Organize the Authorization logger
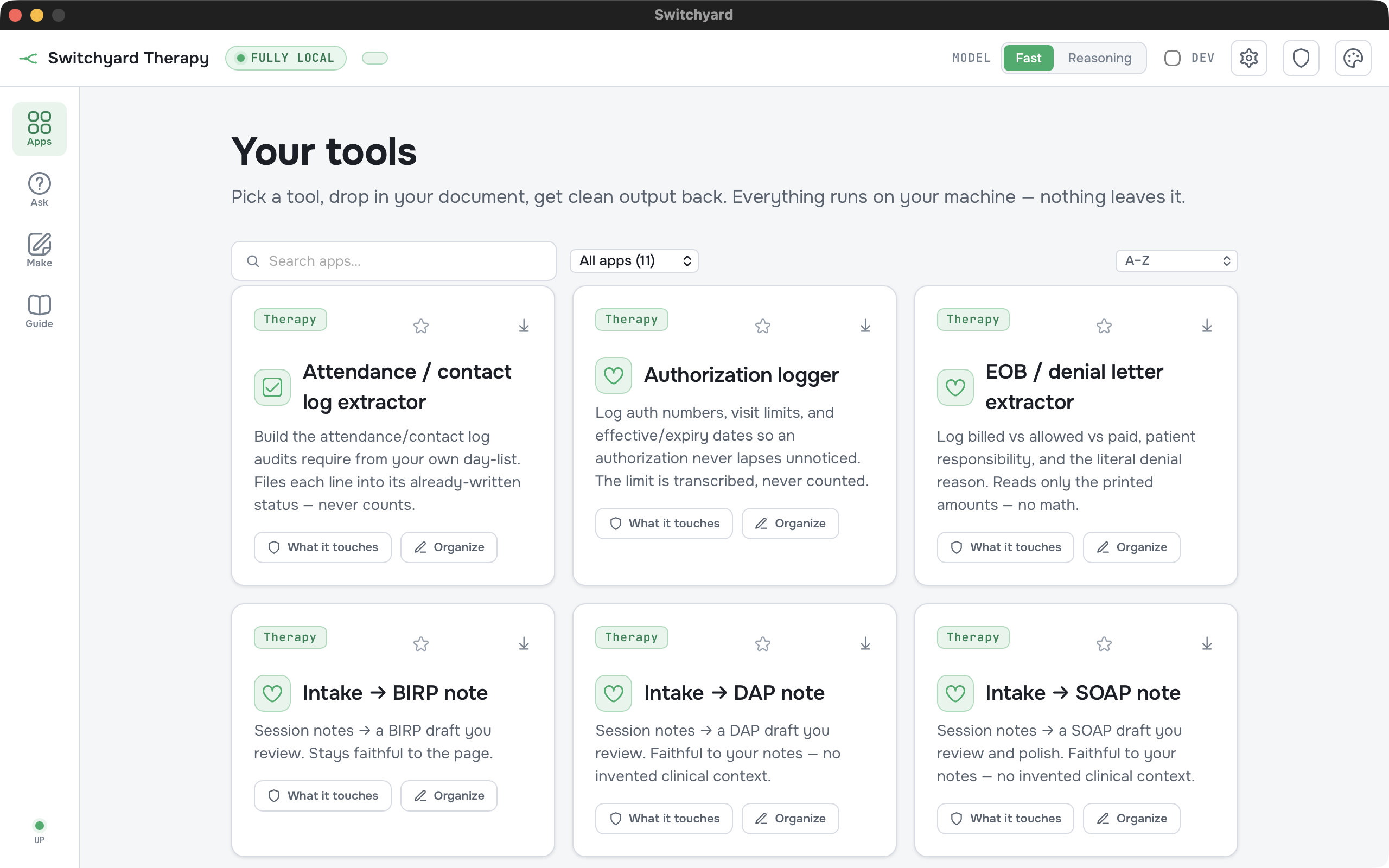The width and height of the screenshot is (1389, 868). tap(790, 524)
